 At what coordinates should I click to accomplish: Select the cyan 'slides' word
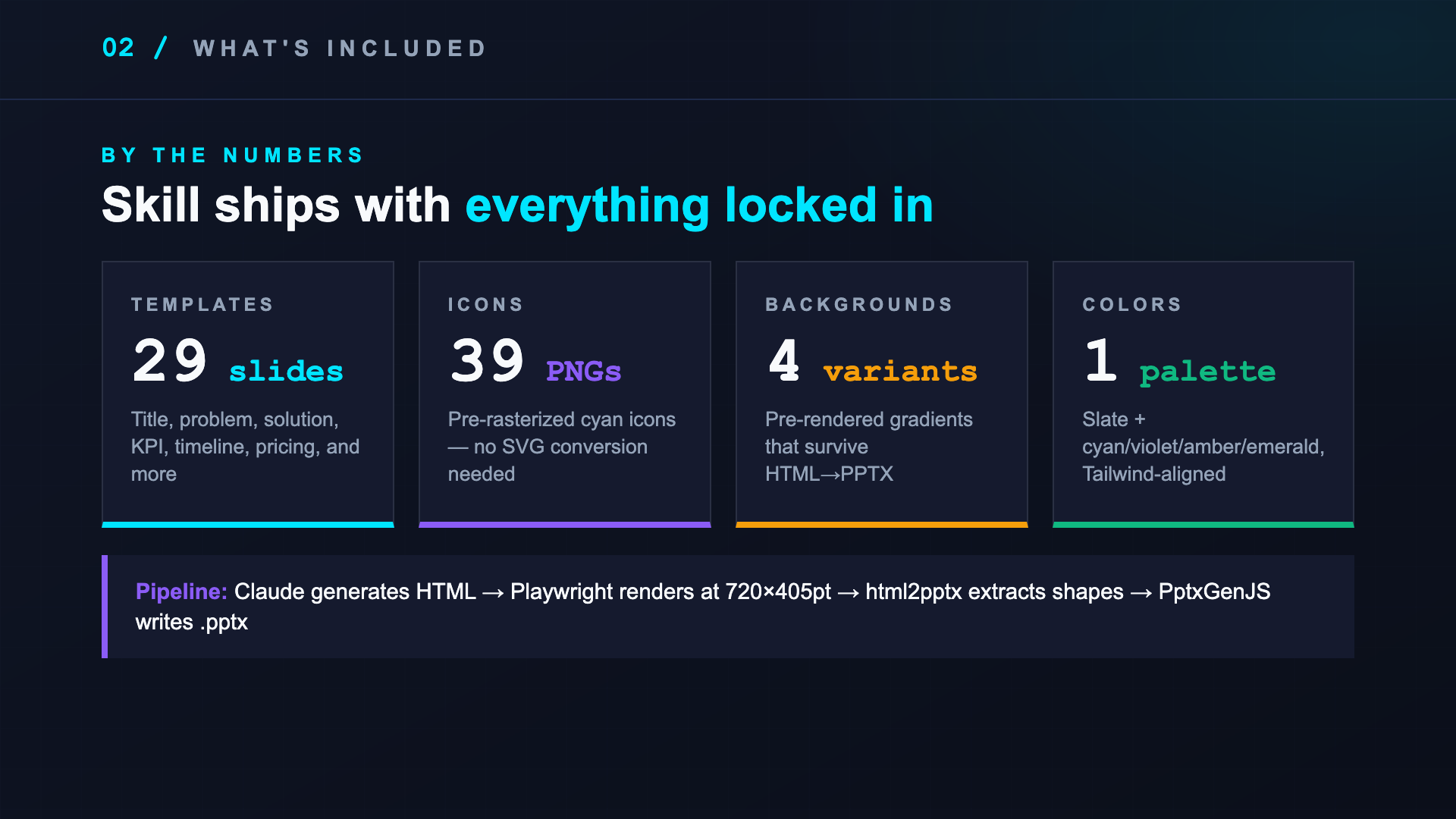click(x=286, y=371)
